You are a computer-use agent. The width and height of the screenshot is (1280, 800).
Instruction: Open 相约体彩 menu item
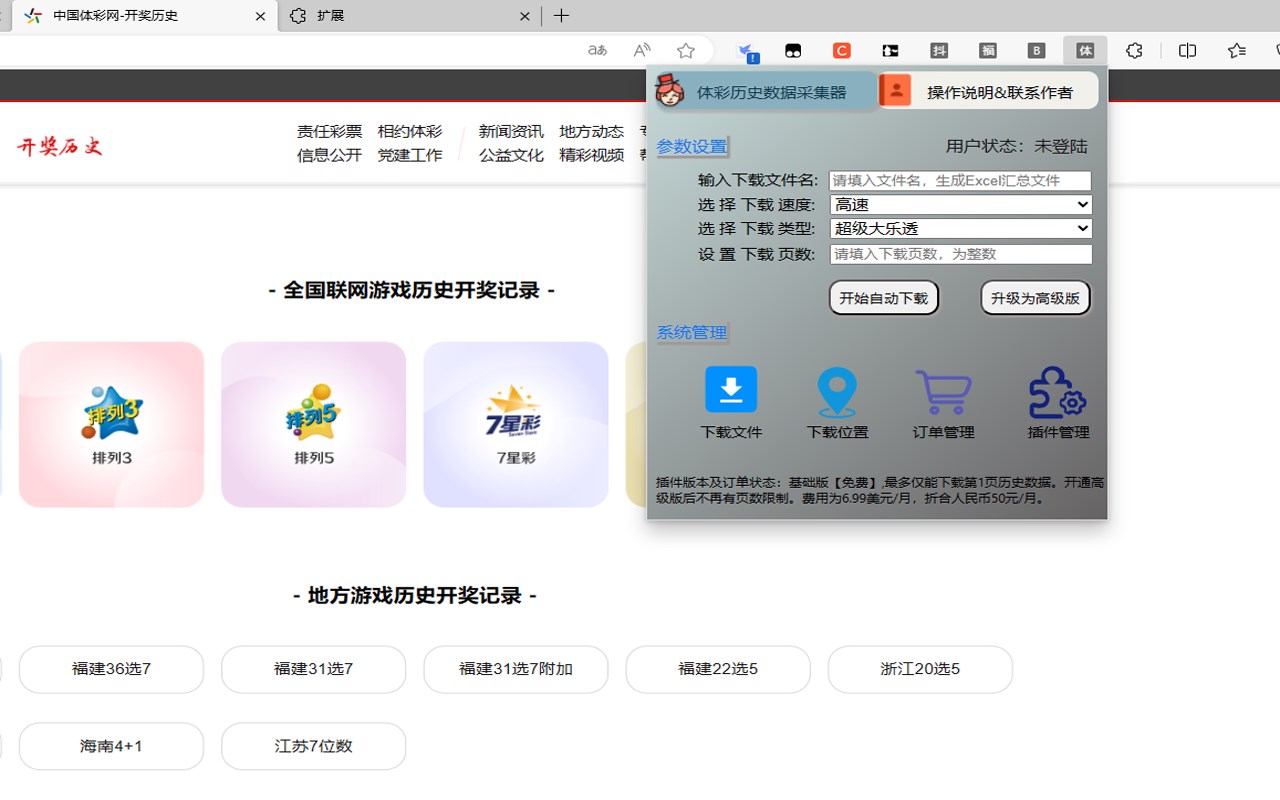[410, 132]
